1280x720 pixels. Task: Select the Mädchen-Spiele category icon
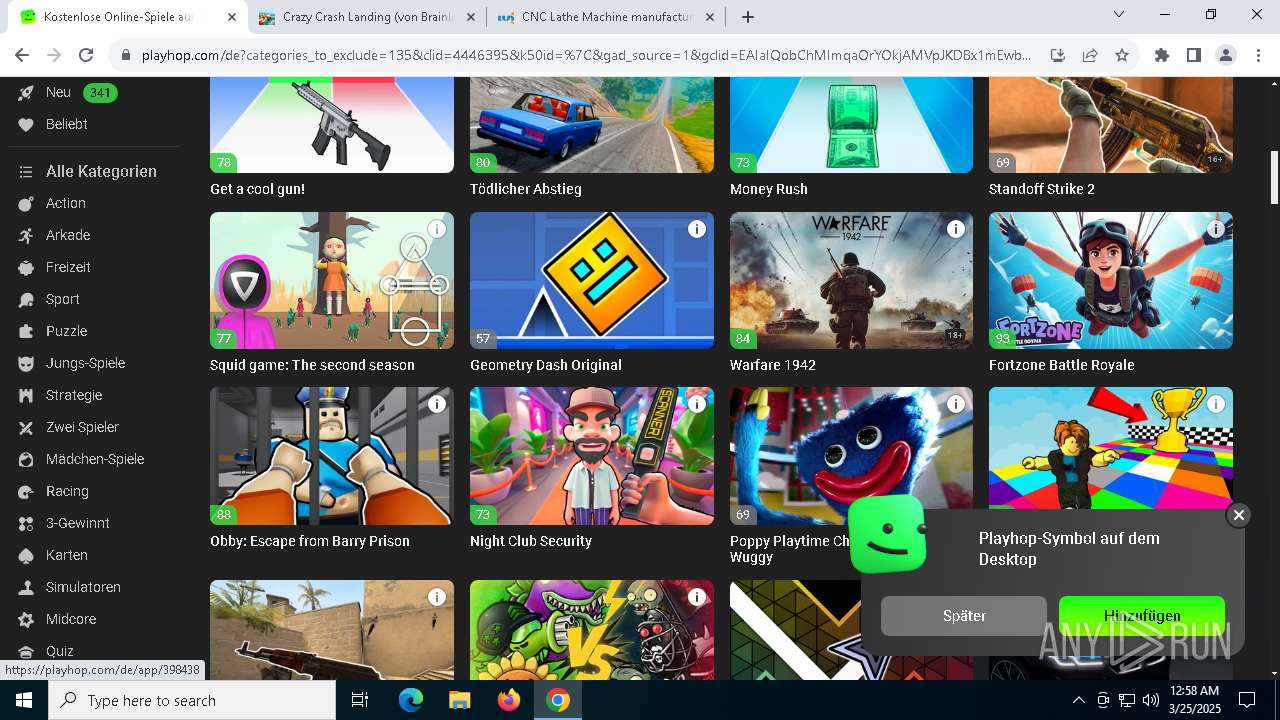tap(26, 459)
